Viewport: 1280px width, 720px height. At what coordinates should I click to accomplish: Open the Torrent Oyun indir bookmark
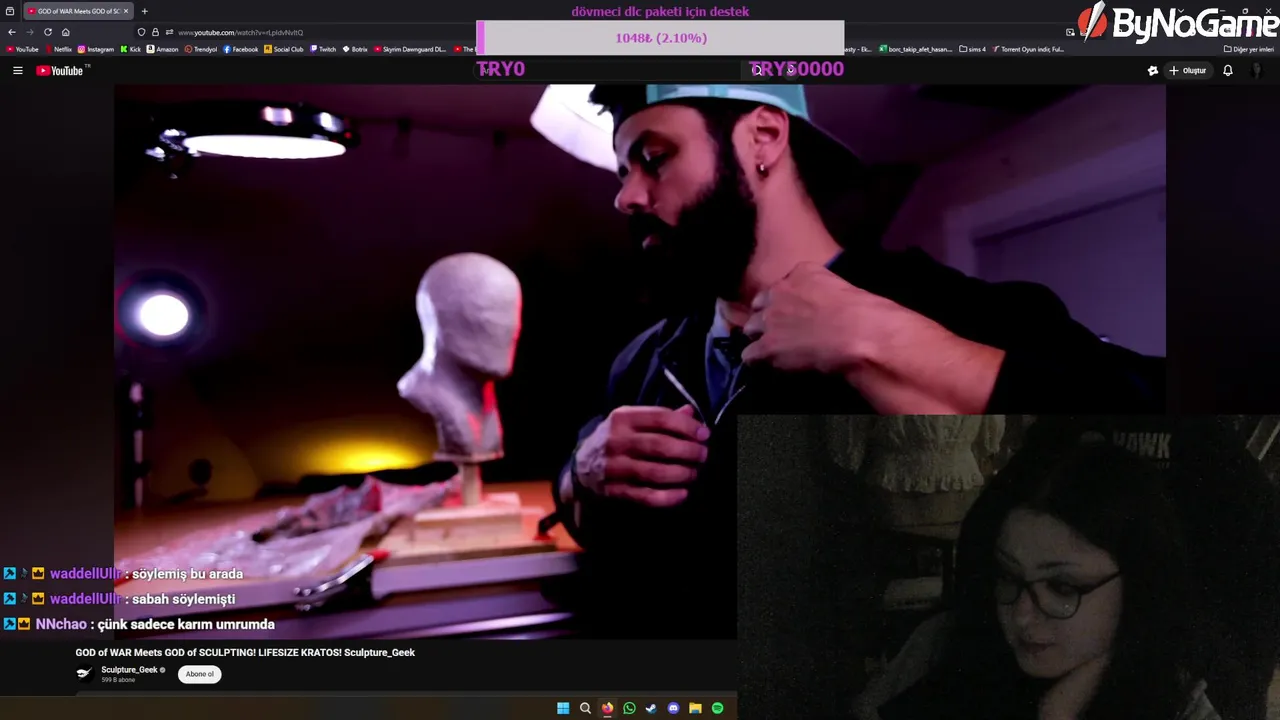click(1028, 49)
